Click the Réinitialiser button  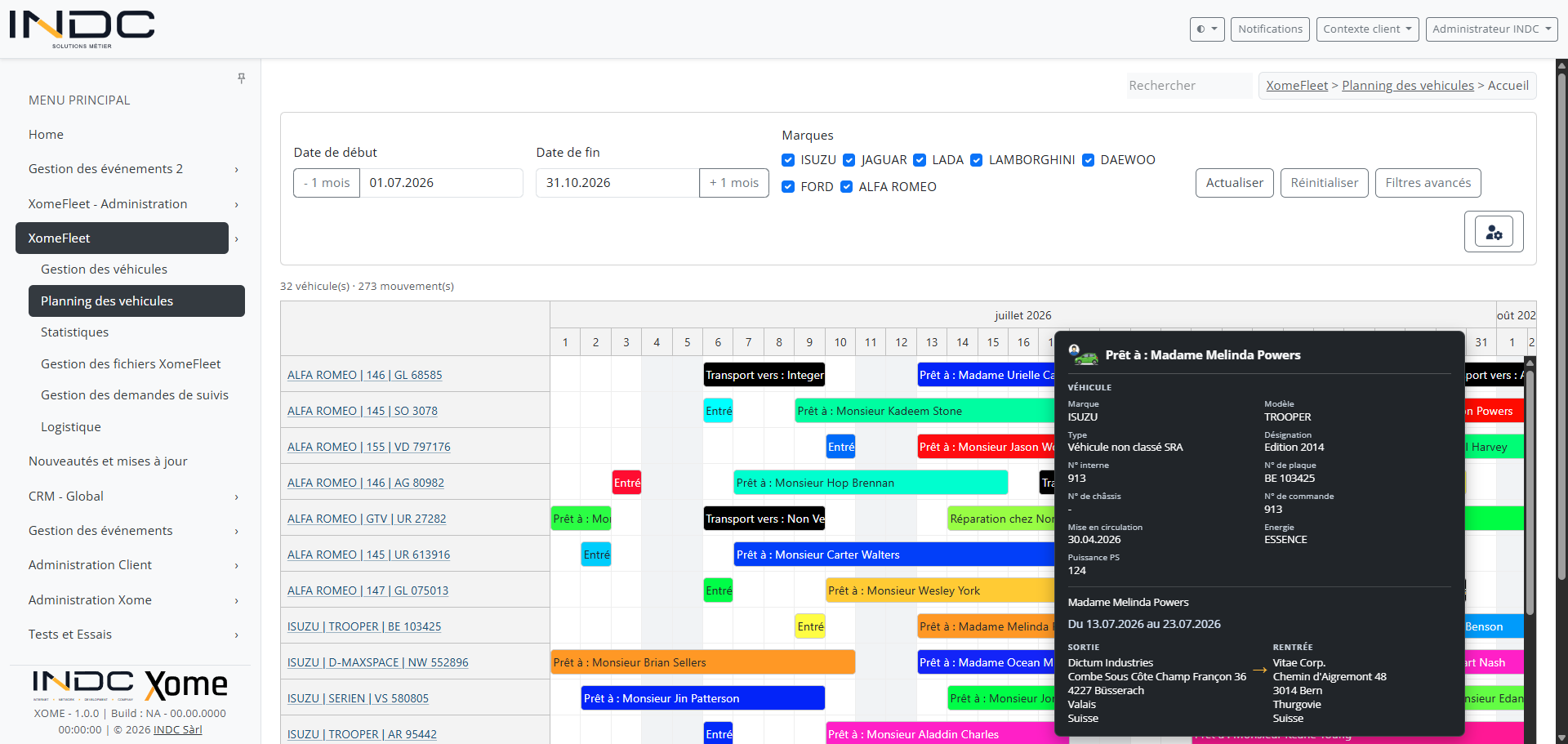point(1324,183)
